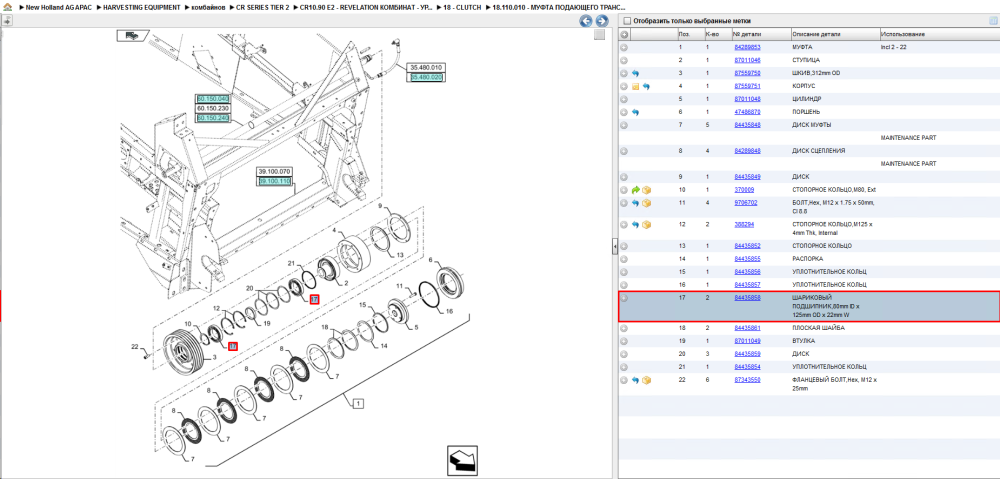Click reference label 35.480.010 in diagram
The width and height of the screenshot is (1000, 479).
pyautogui.click(x=426, y=67)
